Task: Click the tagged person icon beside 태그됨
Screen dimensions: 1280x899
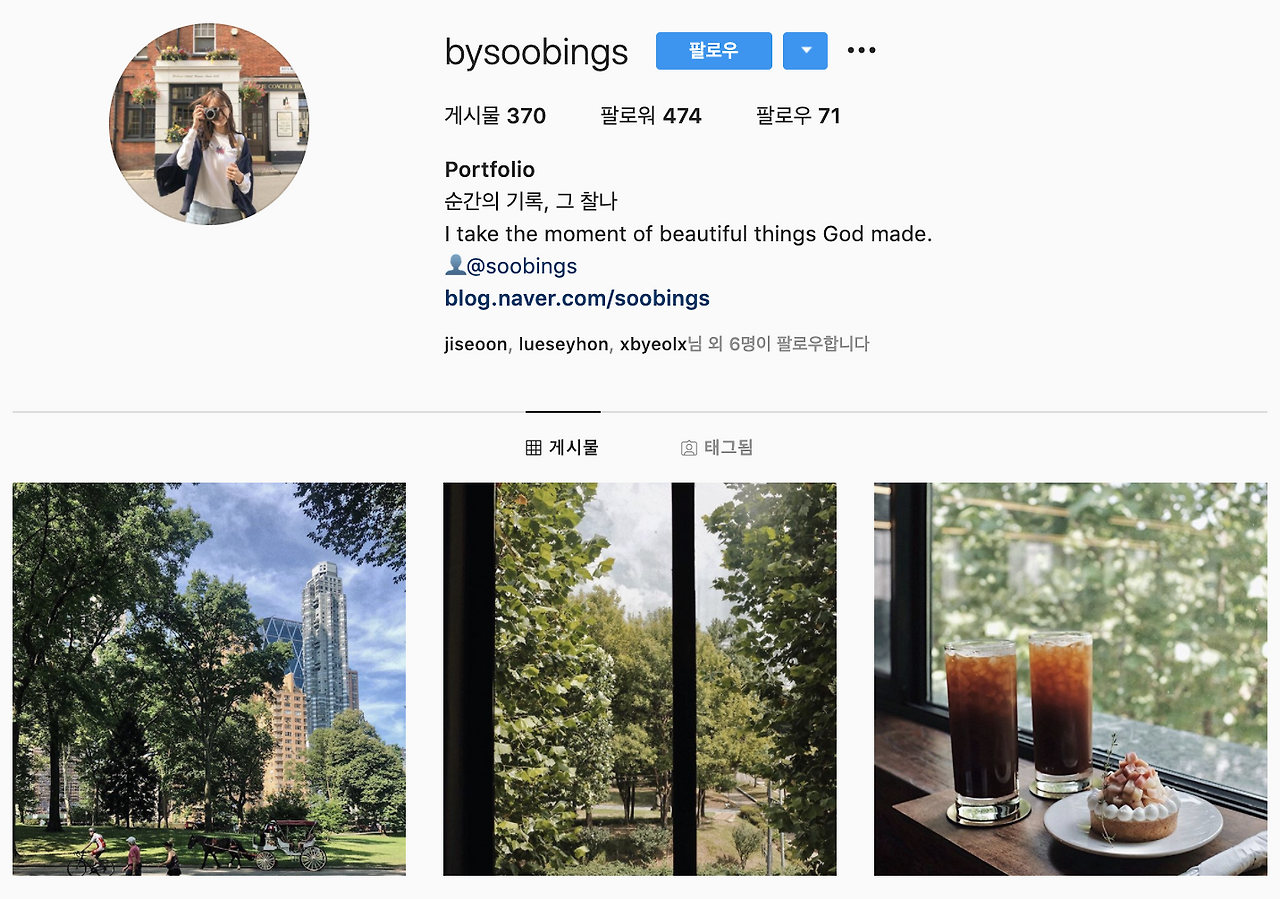Action: 688,448
